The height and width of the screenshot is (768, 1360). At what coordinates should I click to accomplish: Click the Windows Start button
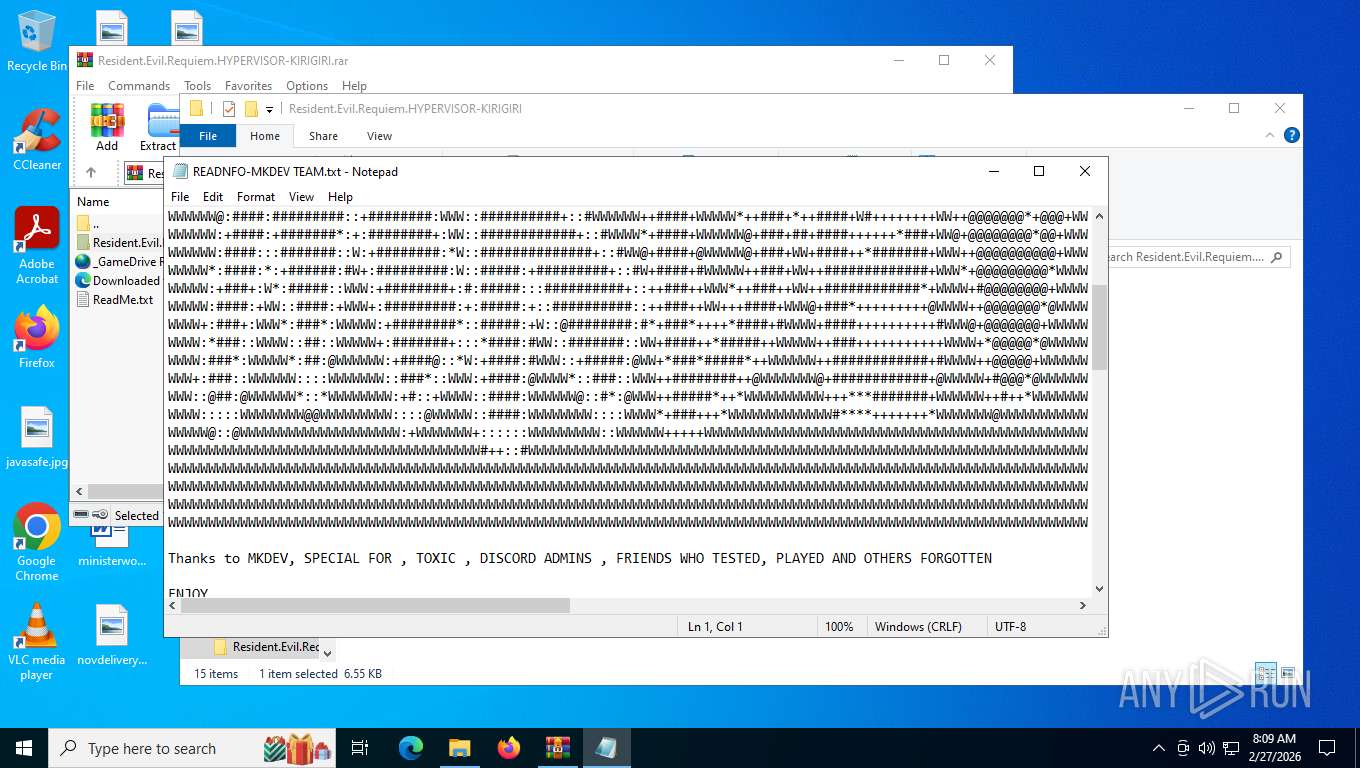pyautogui.click(x=24, y=748)
